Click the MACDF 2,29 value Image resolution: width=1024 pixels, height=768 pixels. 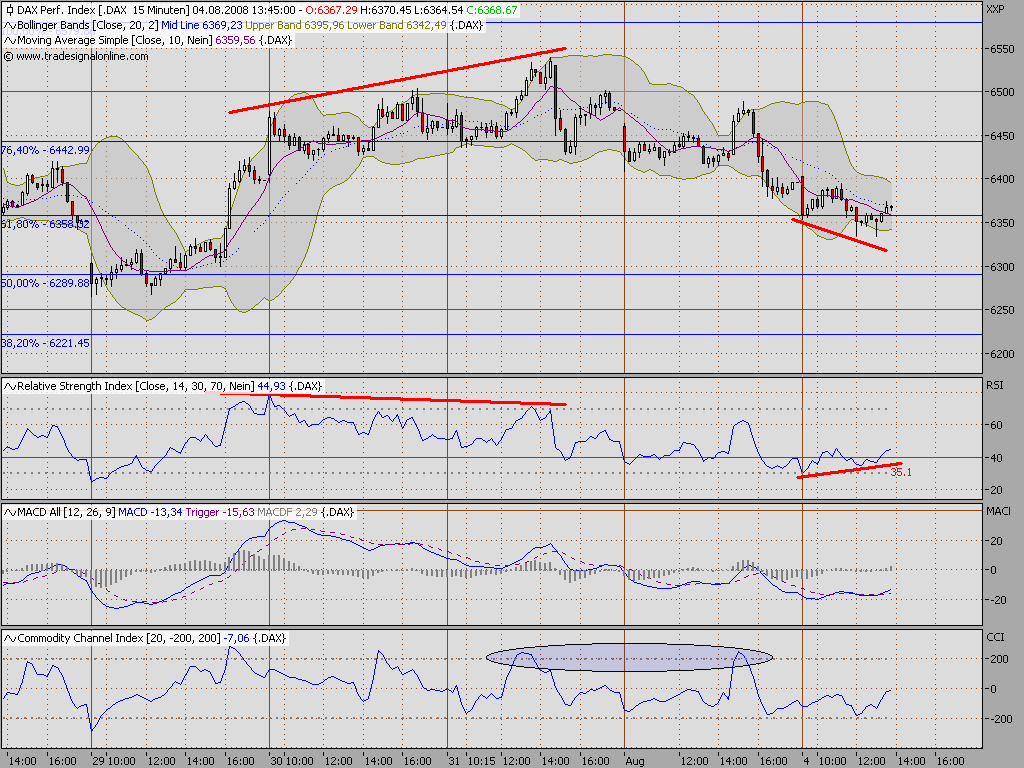[287, 512]
